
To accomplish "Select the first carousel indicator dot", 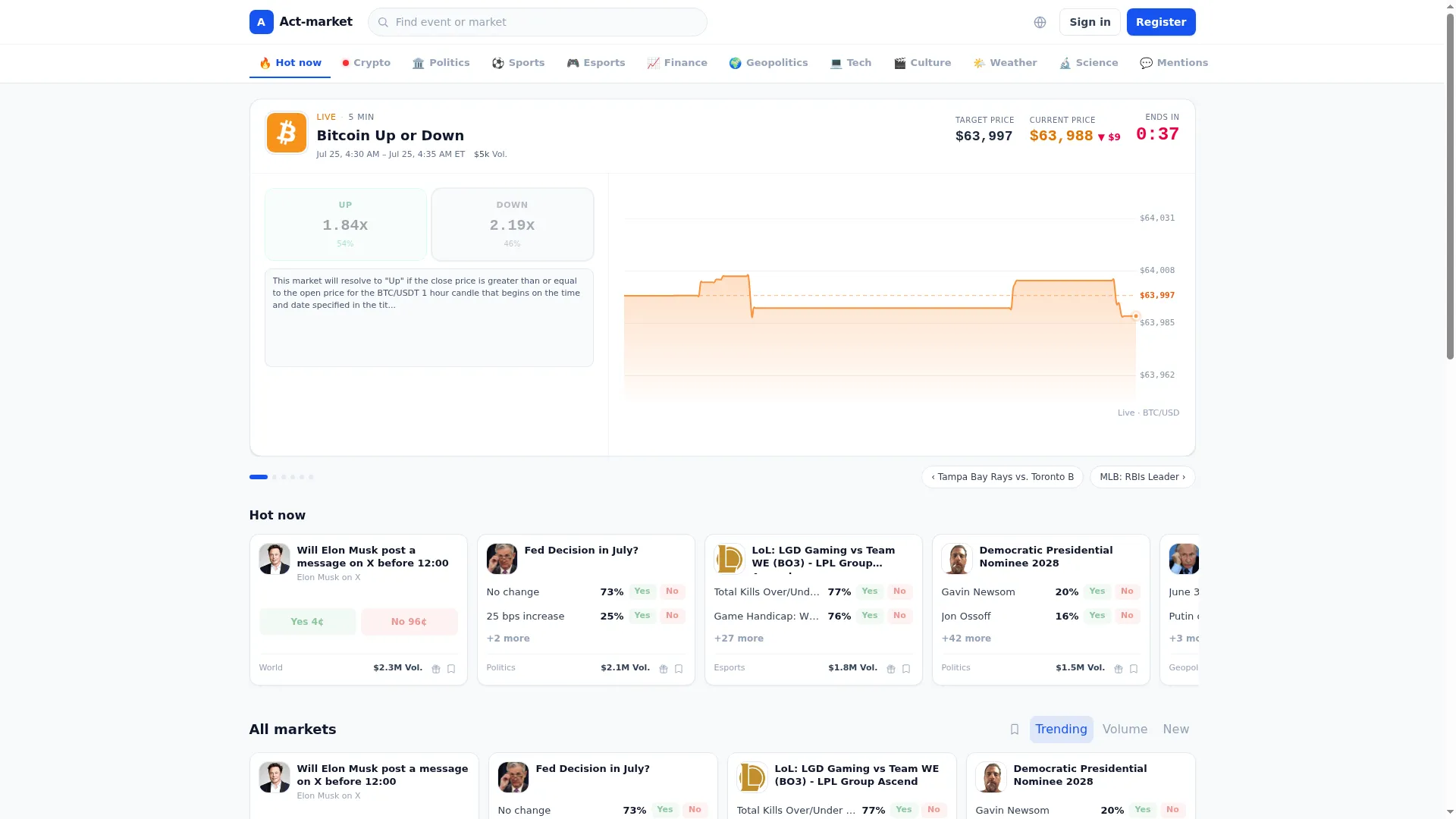I will tap(259, 477).
